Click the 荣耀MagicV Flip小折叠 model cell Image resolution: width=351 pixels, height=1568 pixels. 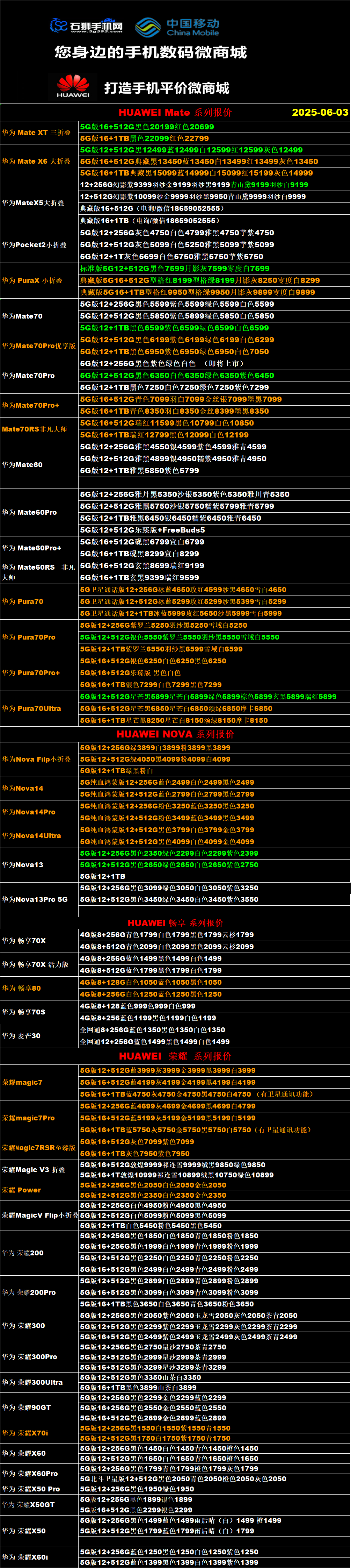click(x=39, y=1215)
